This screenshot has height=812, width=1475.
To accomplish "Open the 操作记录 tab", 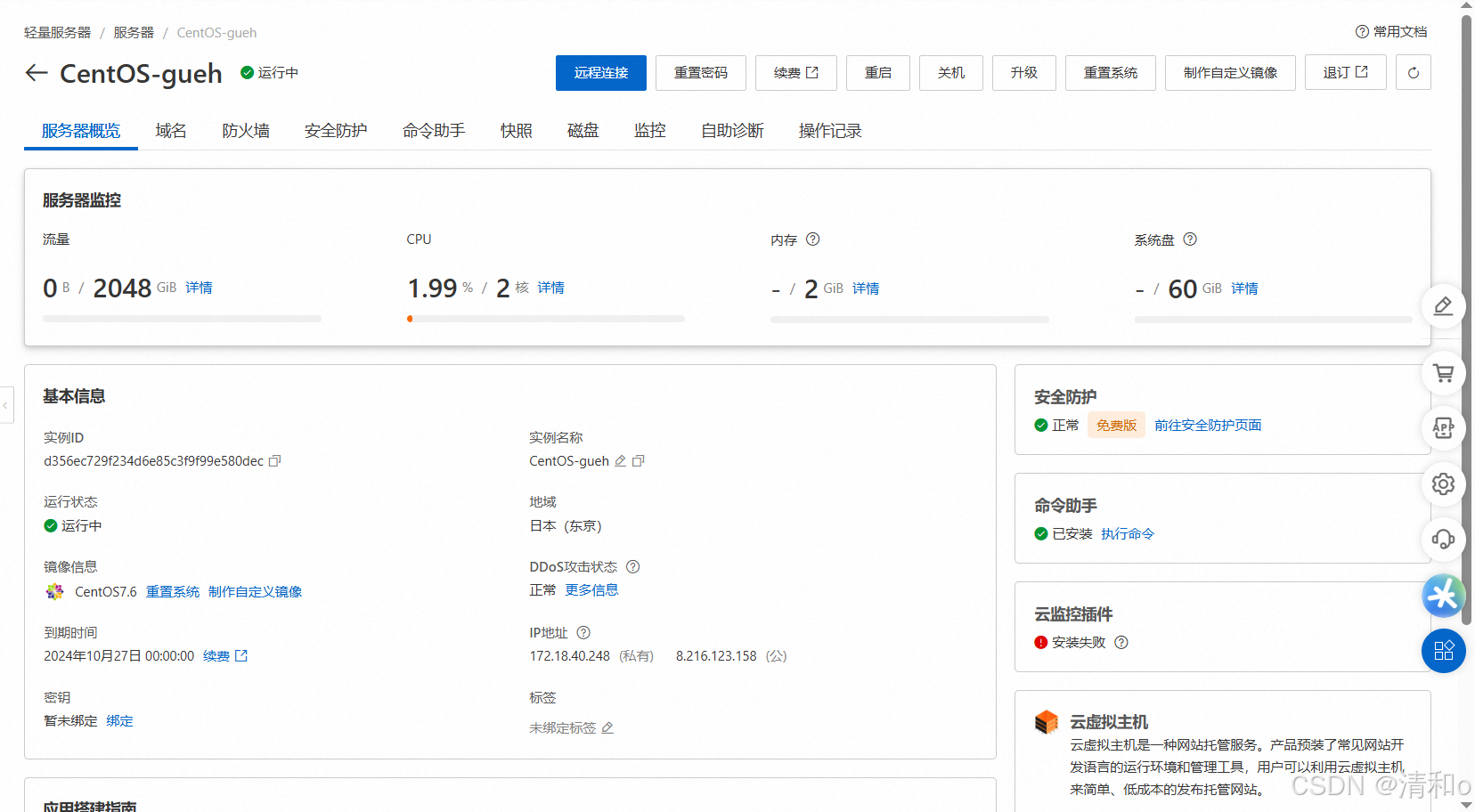I will (x=830, y=131).
